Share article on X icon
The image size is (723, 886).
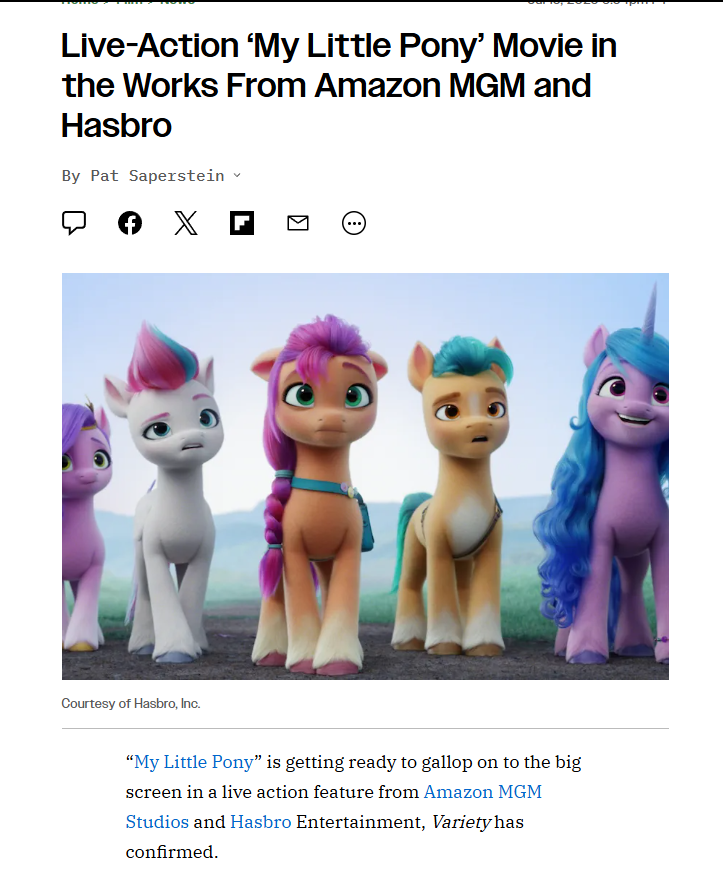click(186, 223)
